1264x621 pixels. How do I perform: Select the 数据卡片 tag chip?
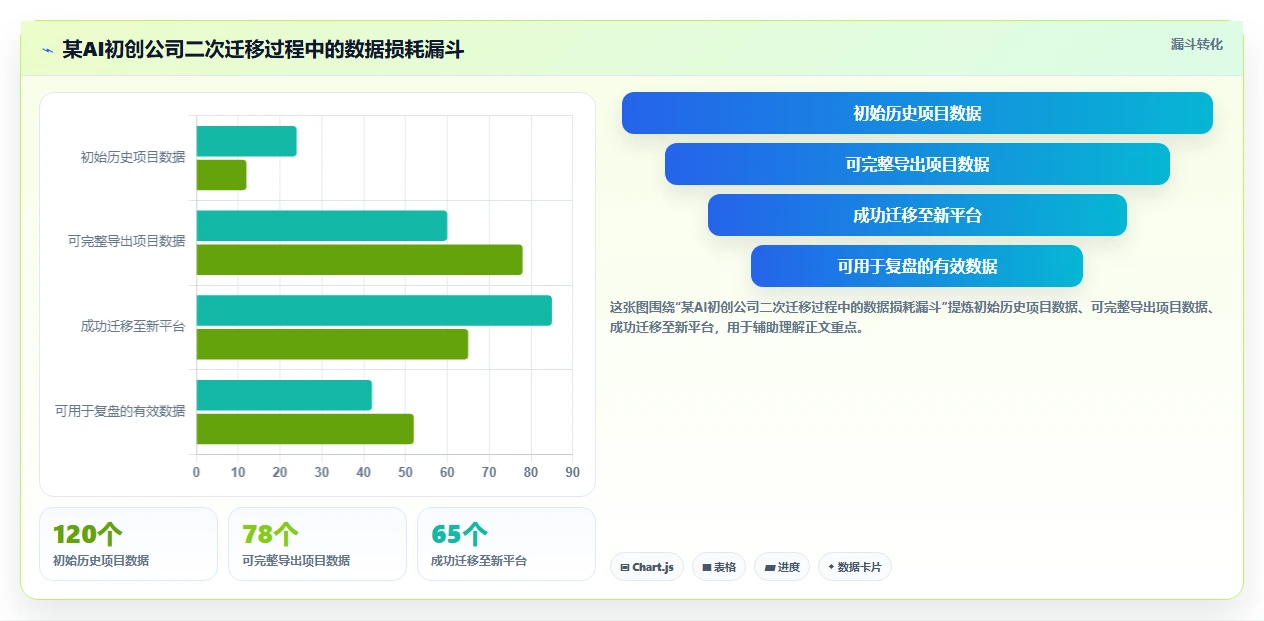tap(855, 567)
